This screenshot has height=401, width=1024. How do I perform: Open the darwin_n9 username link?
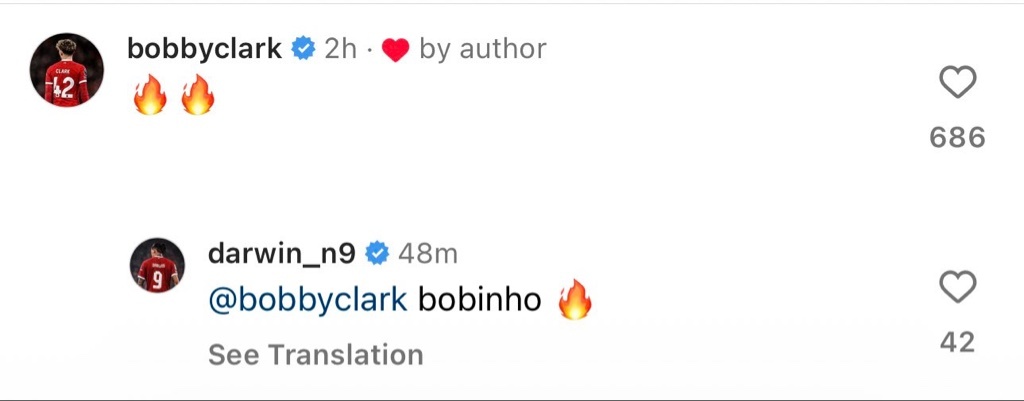pyautogui.click(x=282, y=254)
